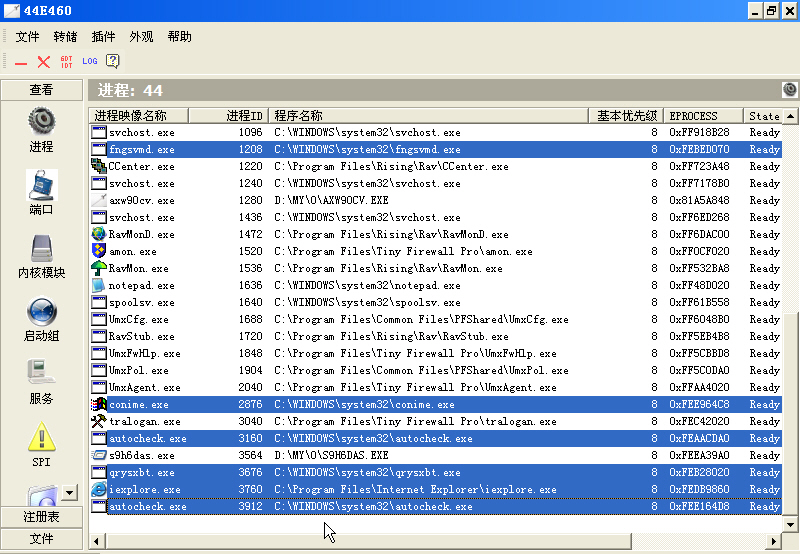This screenshot has height=554, width=800.
Task: Open the 外观 menu
Action: [141, 37]
